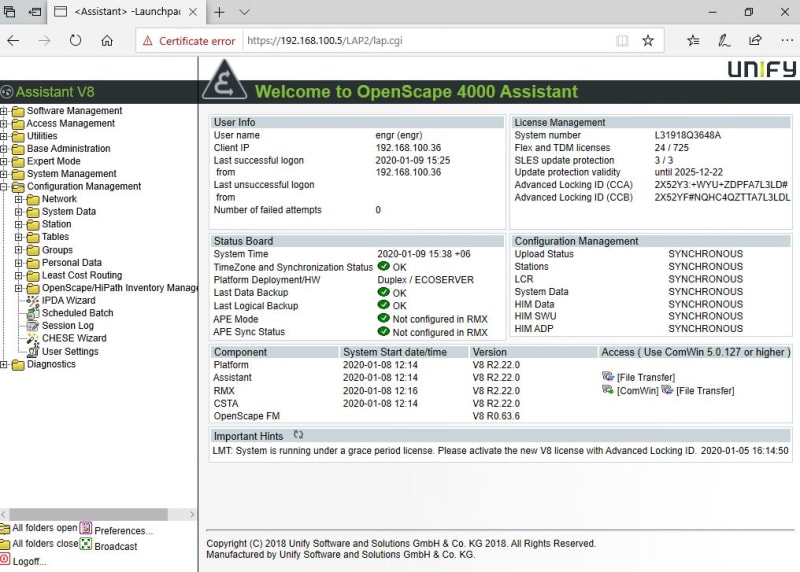The width and height of the screenshot is (800, 572).
Task: Expand the Network subfolder
Action: tap(19, 199)
